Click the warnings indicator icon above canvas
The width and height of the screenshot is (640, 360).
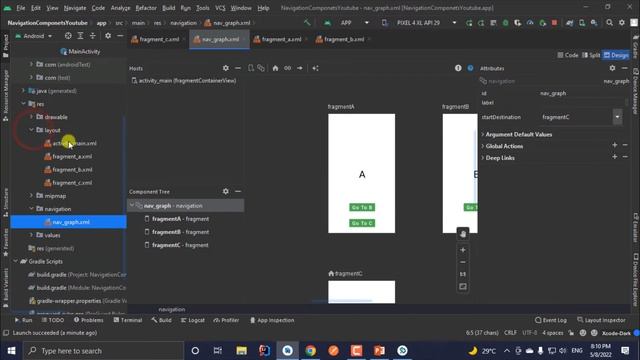pos(458,68)
